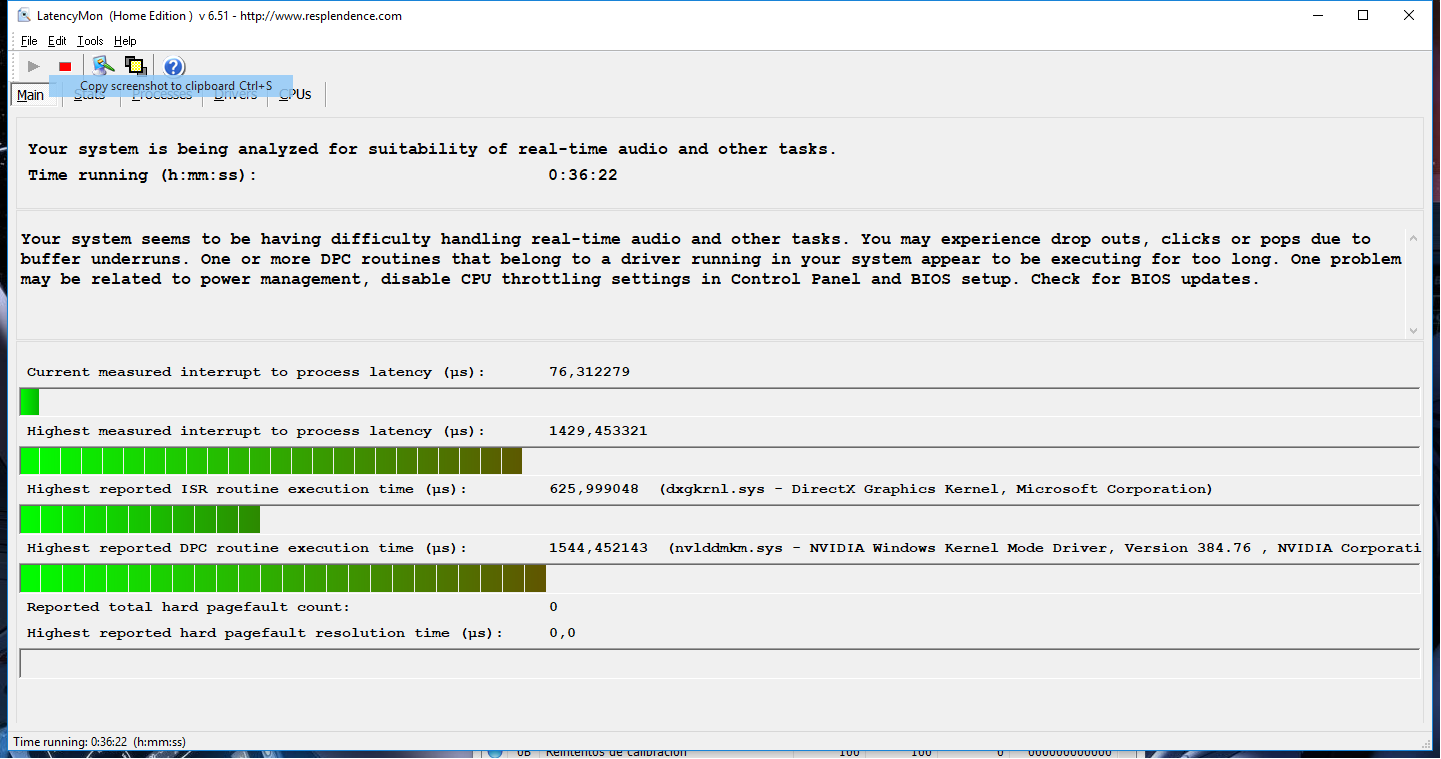Screen dimensions: 1441x759
Task: Open Help using the blue question mark icon
Action: tap(174, 66)
